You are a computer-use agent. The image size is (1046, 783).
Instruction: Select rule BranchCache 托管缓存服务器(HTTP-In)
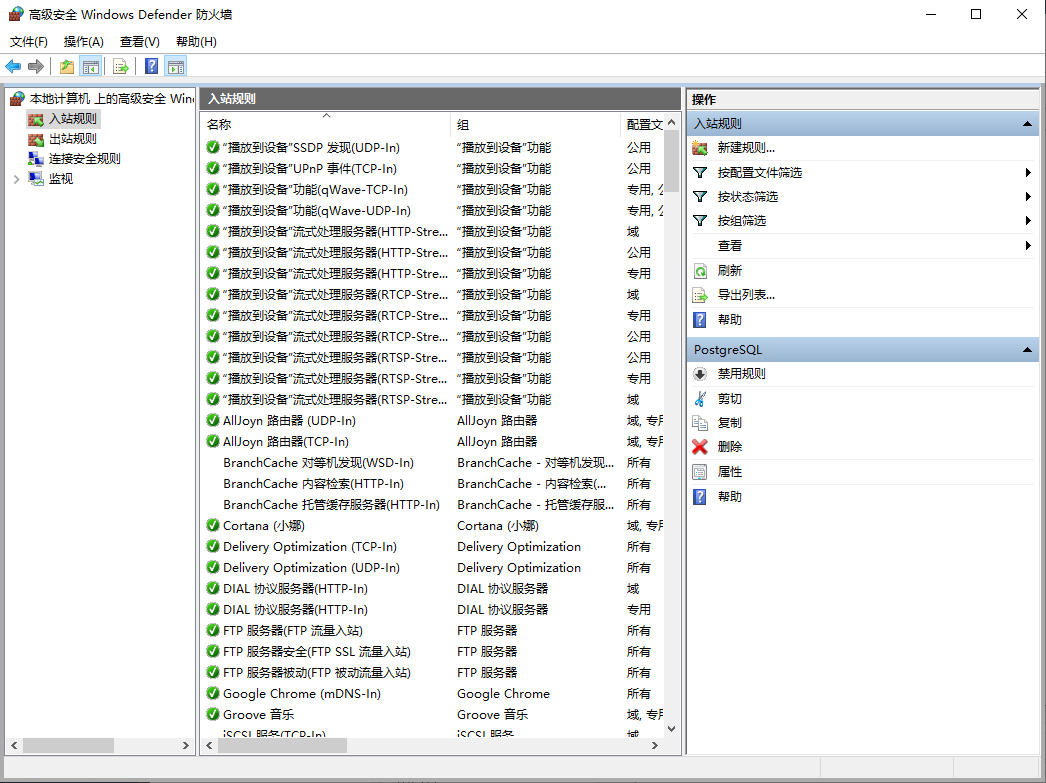tap(332, 505)
